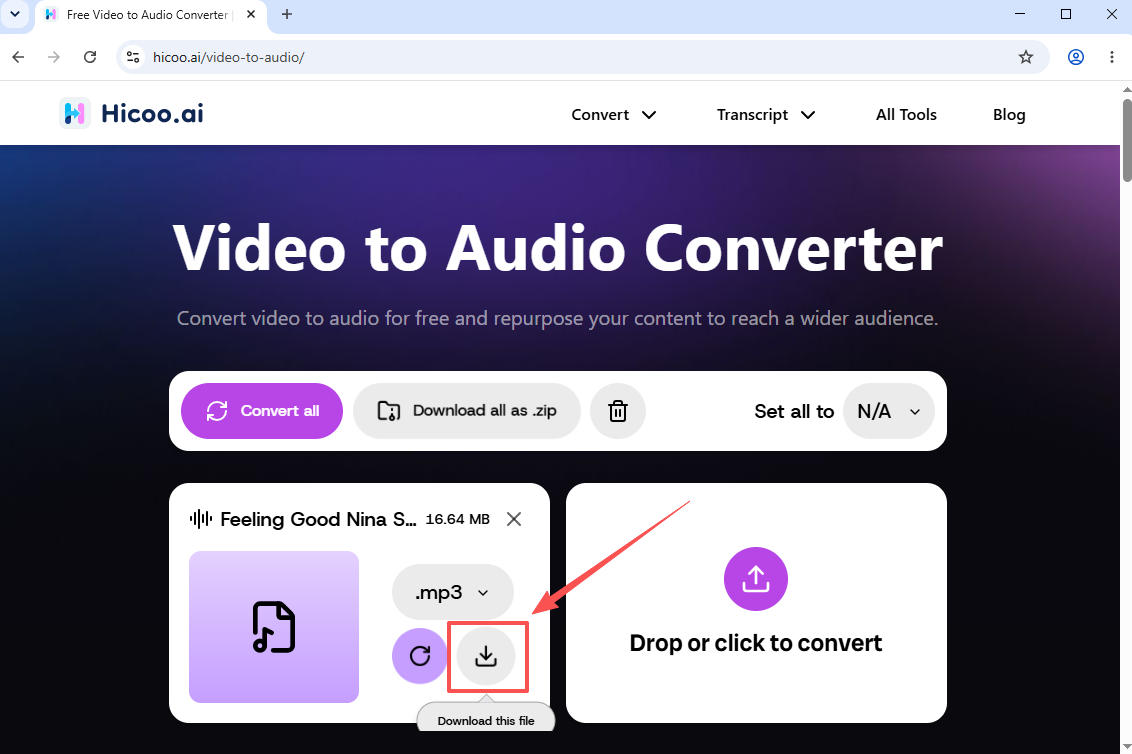Click the Feeling Good Nina S... file name
1132x754 pixels.
tap(318, 519)
